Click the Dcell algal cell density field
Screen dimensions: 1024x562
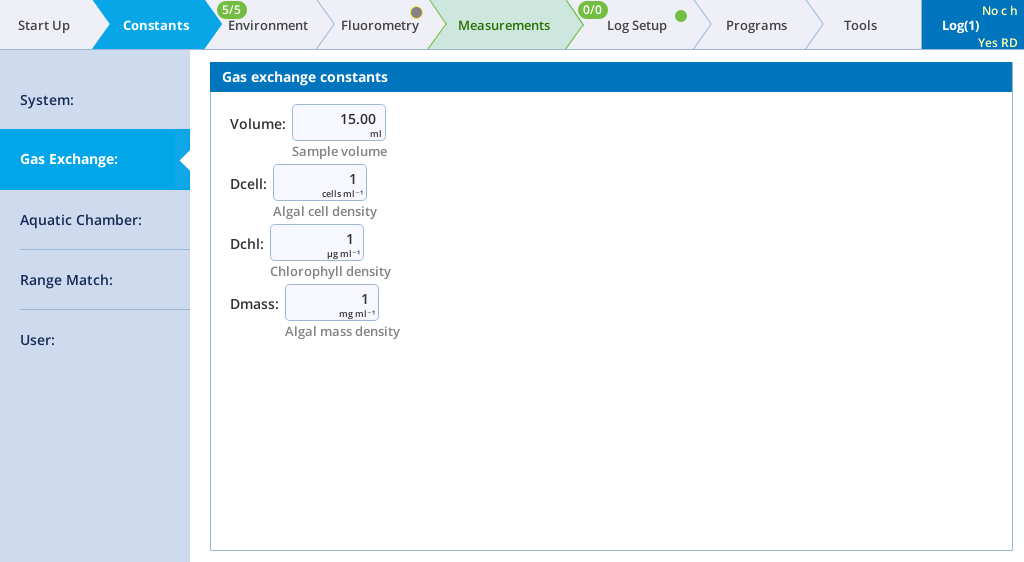(319, 182)
